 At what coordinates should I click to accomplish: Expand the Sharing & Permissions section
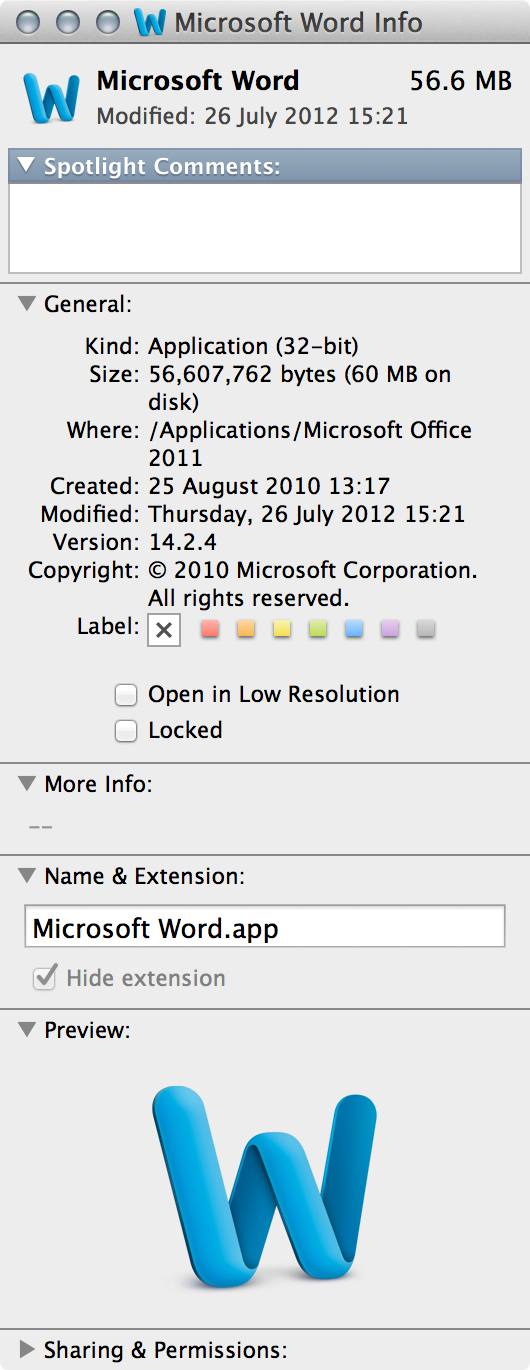point(27,1350)
